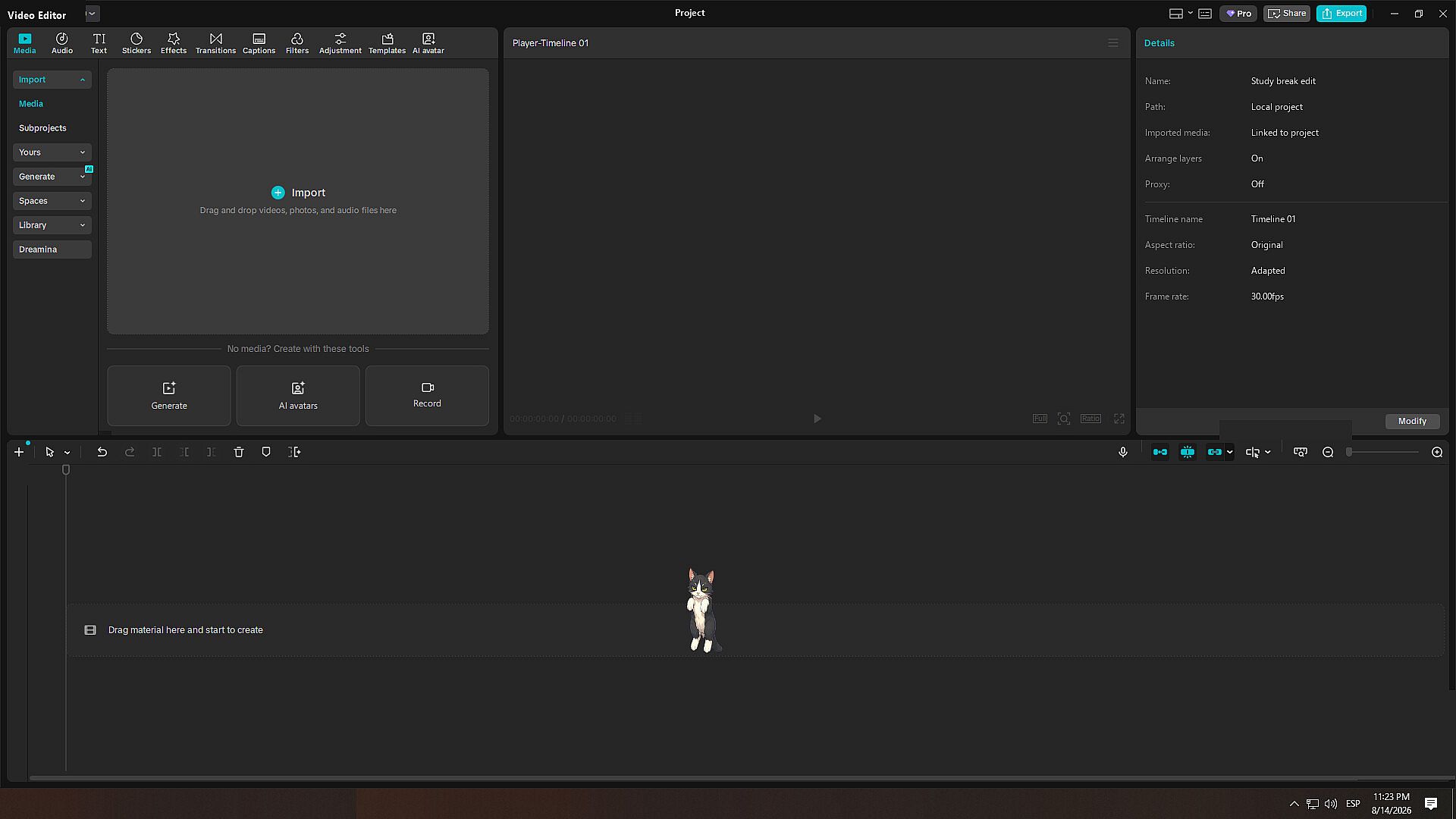Click the marker shield icon in timeline toolbar
1456x819 pixels.
click(266, 452)
